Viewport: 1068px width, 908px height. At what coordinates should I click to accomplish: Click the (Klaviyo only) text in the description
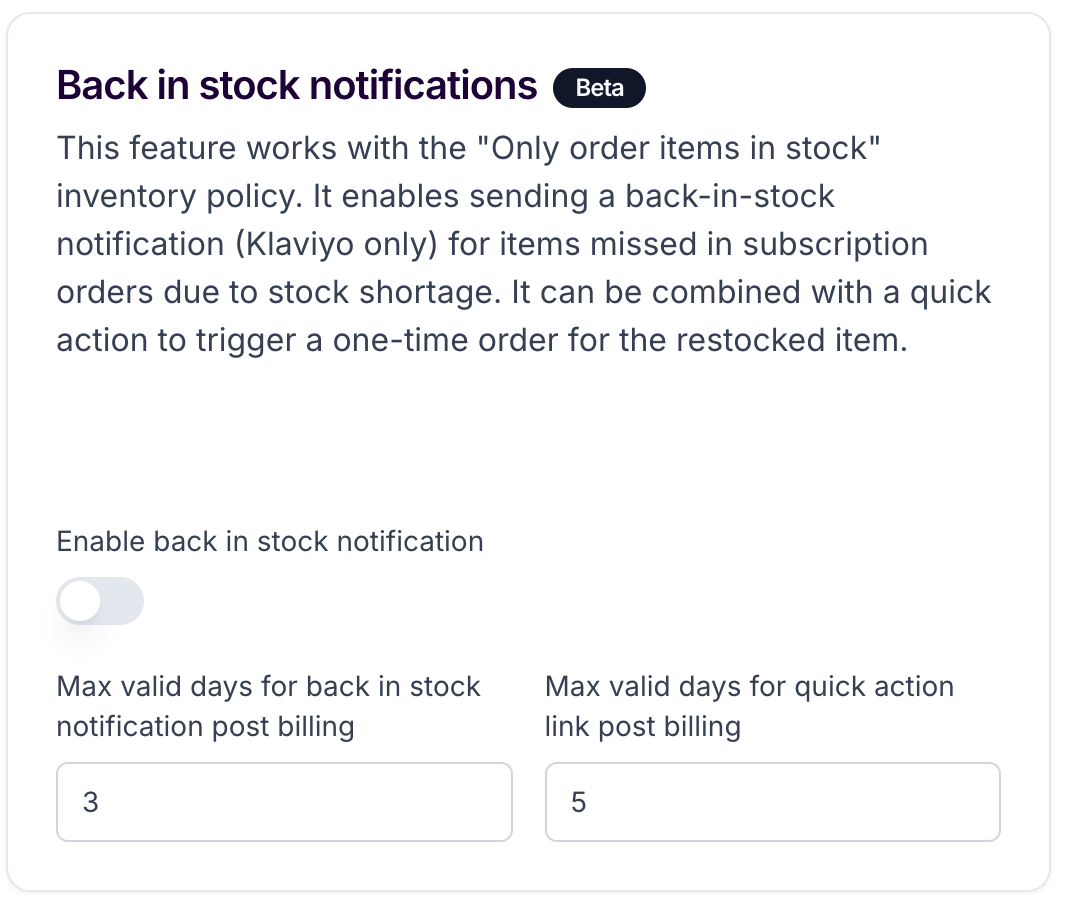point(336,245)
